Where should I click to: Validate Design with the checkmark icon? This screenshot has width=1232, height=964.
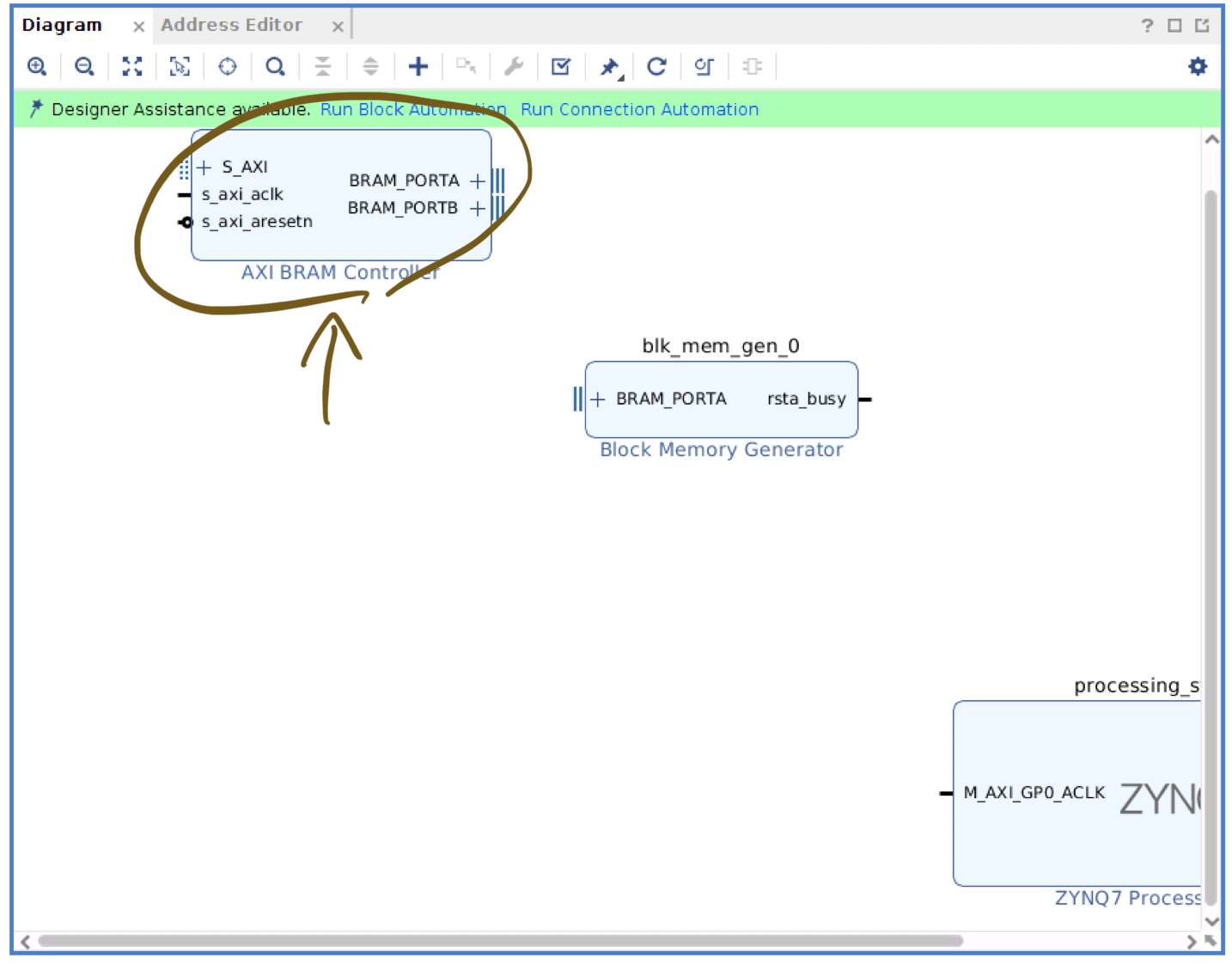[561, 66]
